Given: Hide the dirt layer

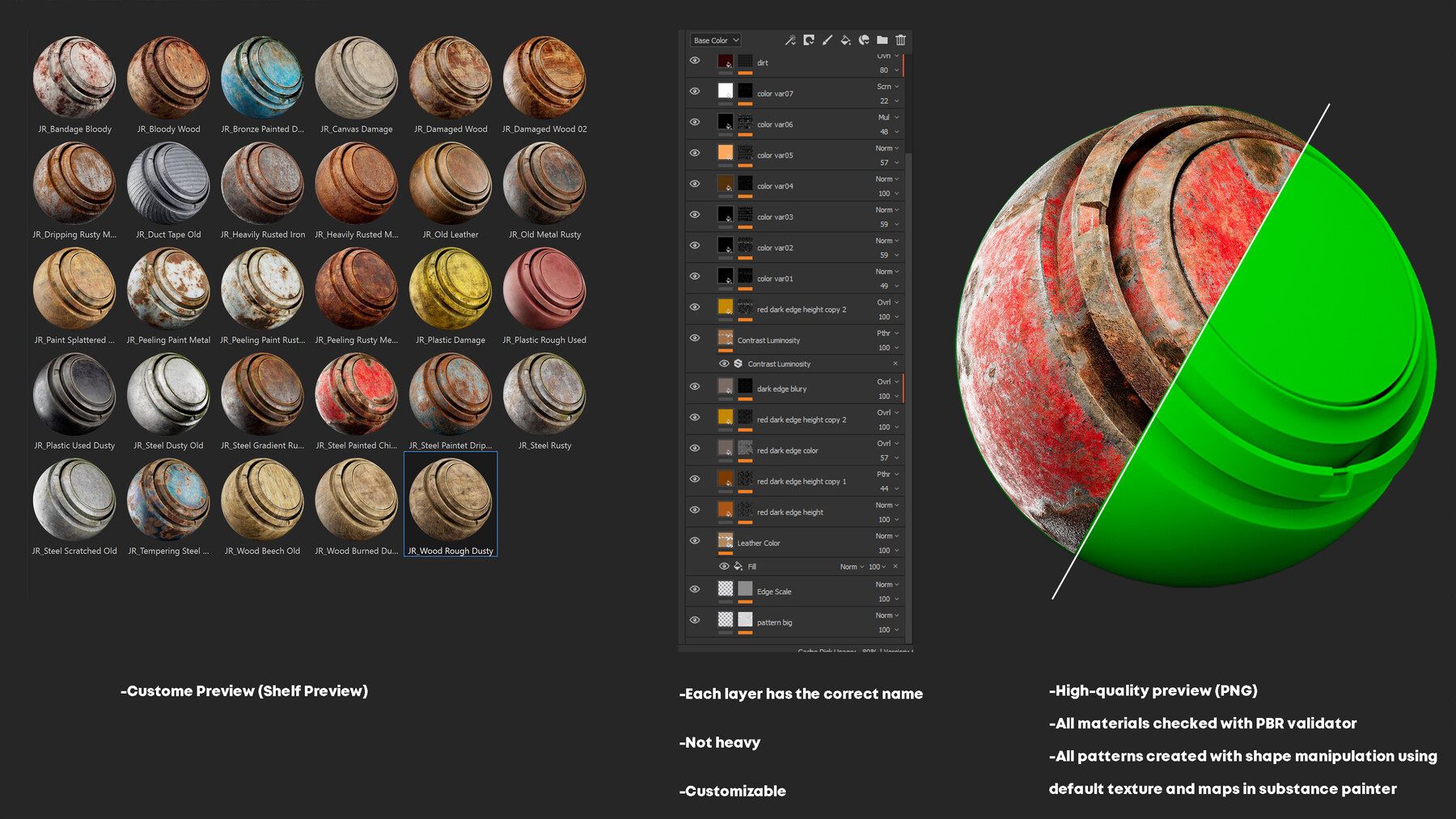Looking at the screenshot, I should [695, 61].
